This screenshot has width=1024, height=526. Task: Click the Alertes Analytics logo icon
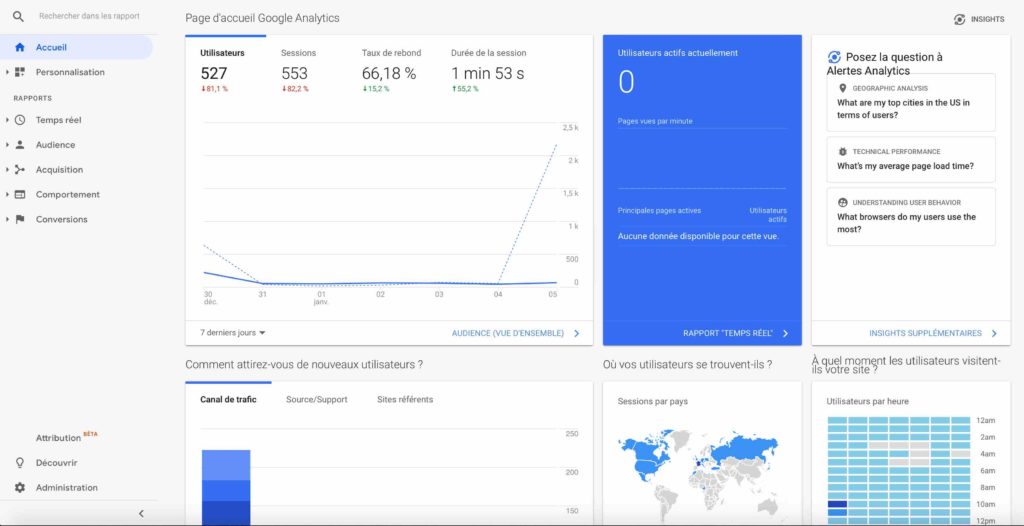pos(834,58)
